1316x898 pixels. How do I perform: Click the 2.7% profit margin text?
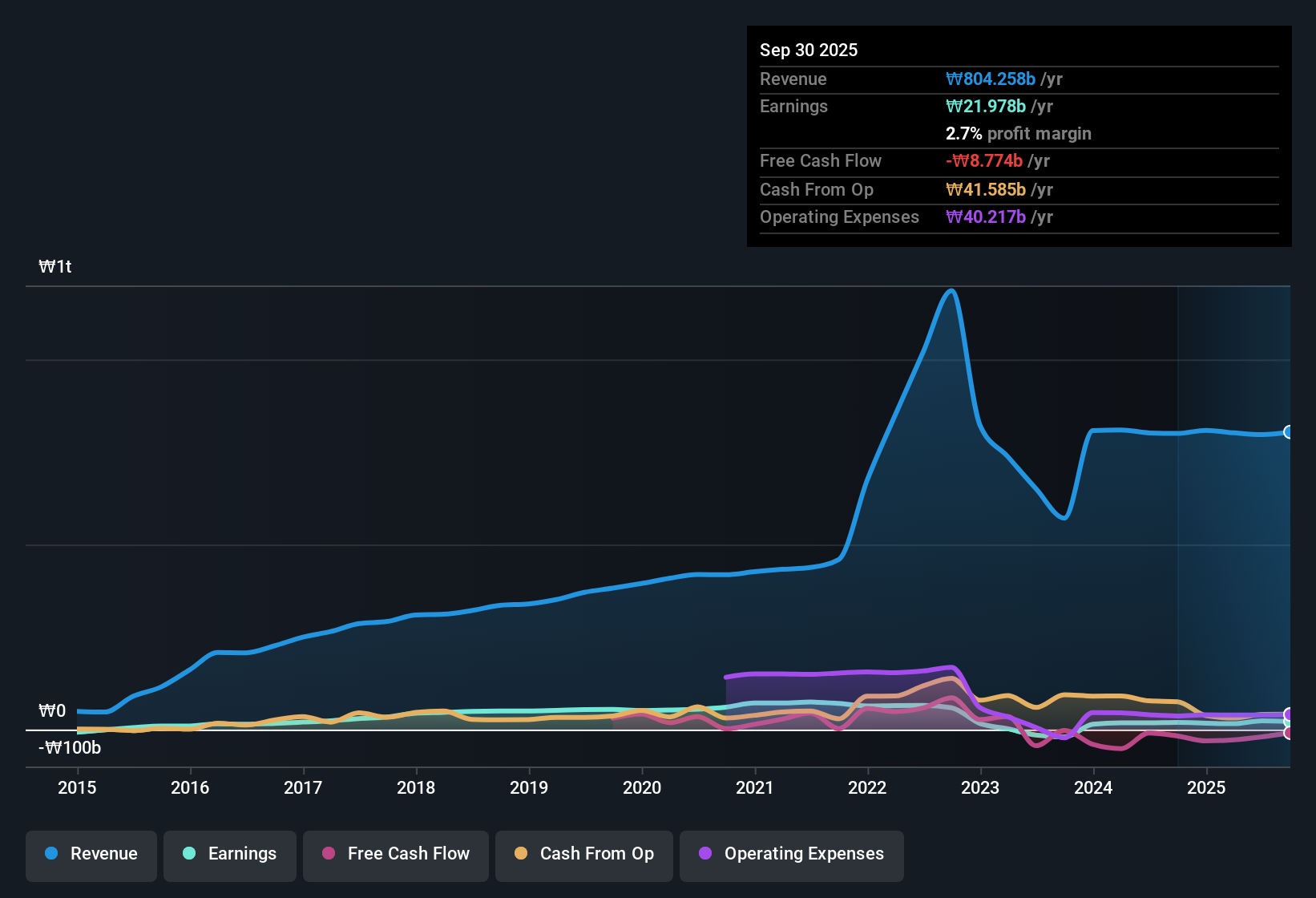[x=1018, y=134]
